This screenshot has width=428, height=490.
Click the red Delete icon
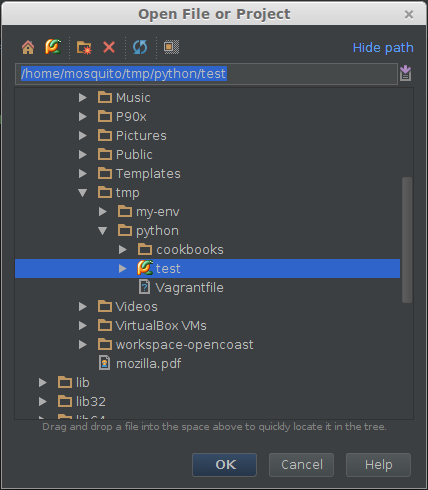pos(109,47)
